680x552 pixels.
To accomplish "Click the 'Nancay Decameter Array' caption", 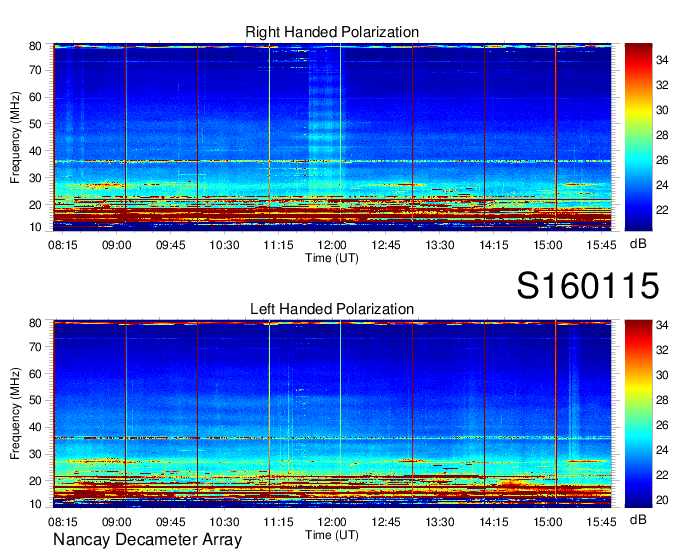I will coord(147,540).
